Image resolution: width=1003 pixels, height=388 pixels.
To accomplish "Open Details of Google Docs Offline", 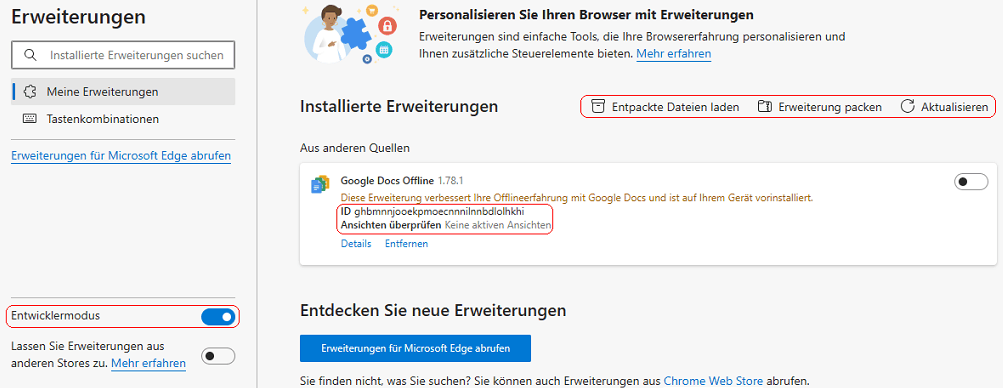I will 356,244.
